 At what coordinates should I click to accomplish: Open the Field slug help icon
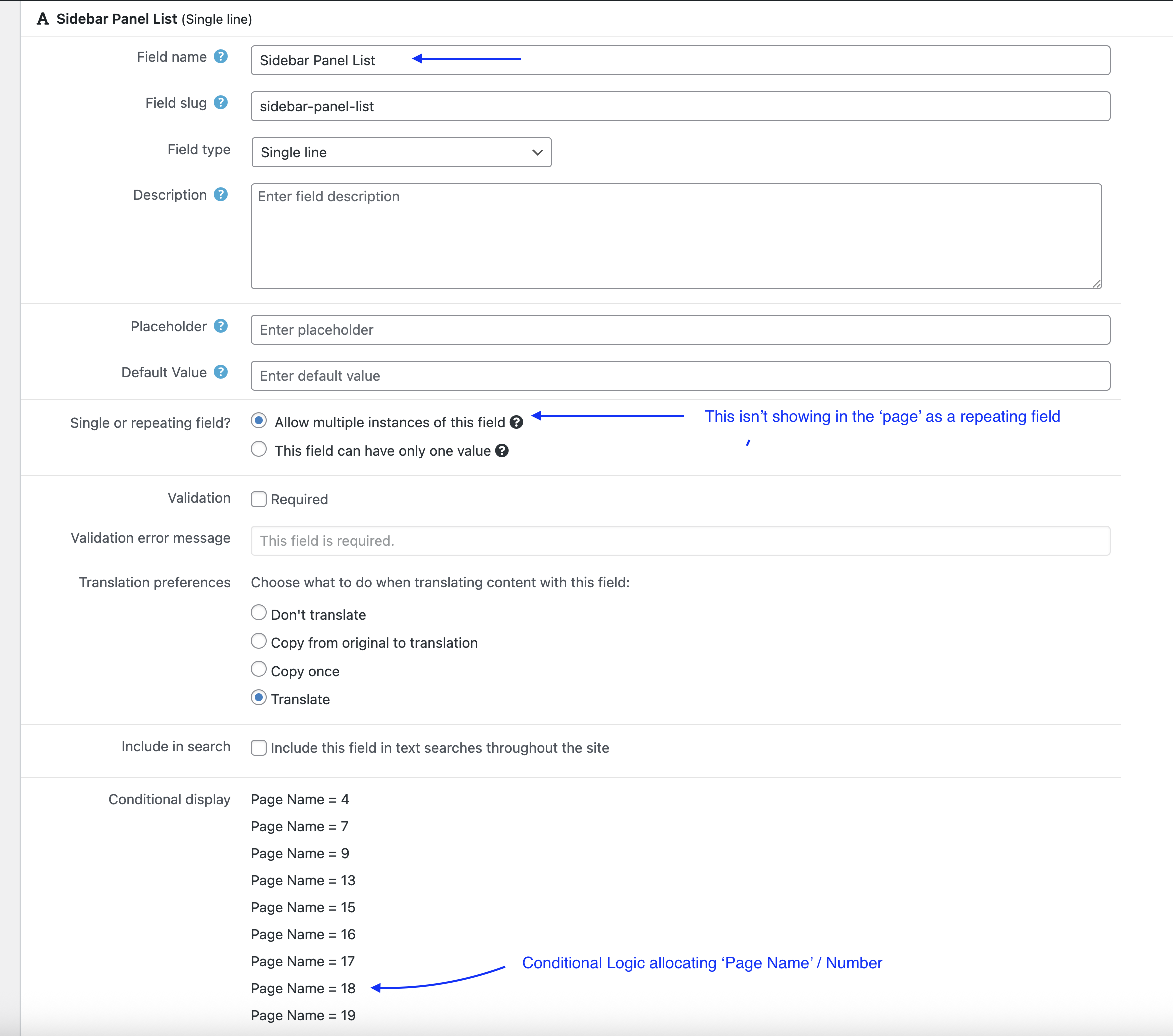pos(221,102)
